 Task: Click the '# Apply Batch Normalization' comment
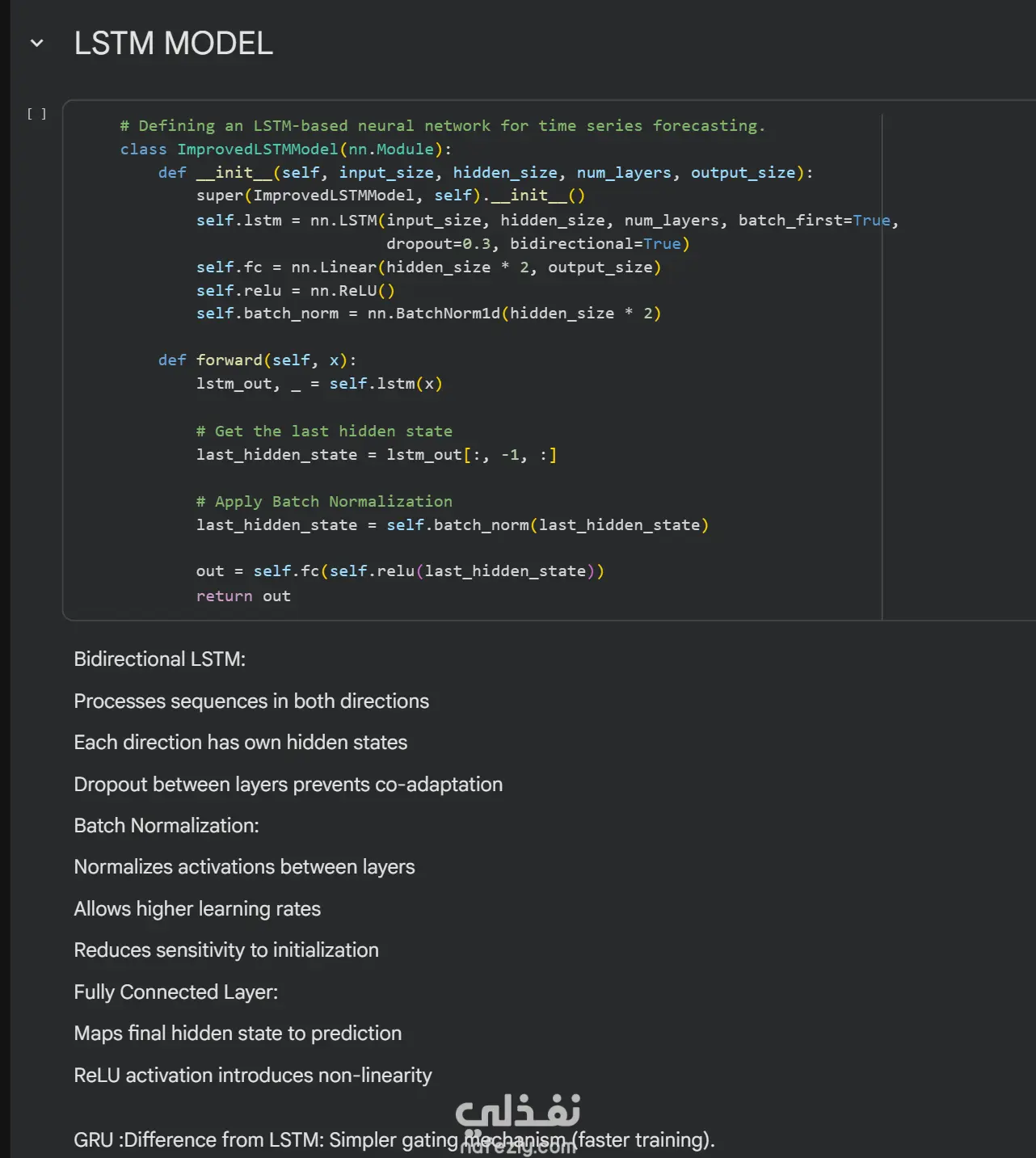pyautogui.click(x=324, y=502)
